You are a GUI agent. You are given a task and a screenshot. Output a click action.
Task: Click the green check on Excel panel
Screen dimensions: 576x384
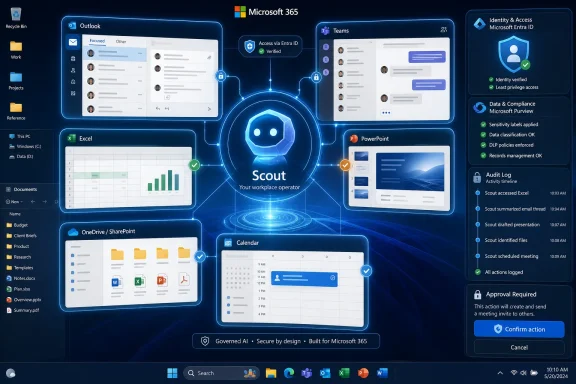[x=194, y=165]
